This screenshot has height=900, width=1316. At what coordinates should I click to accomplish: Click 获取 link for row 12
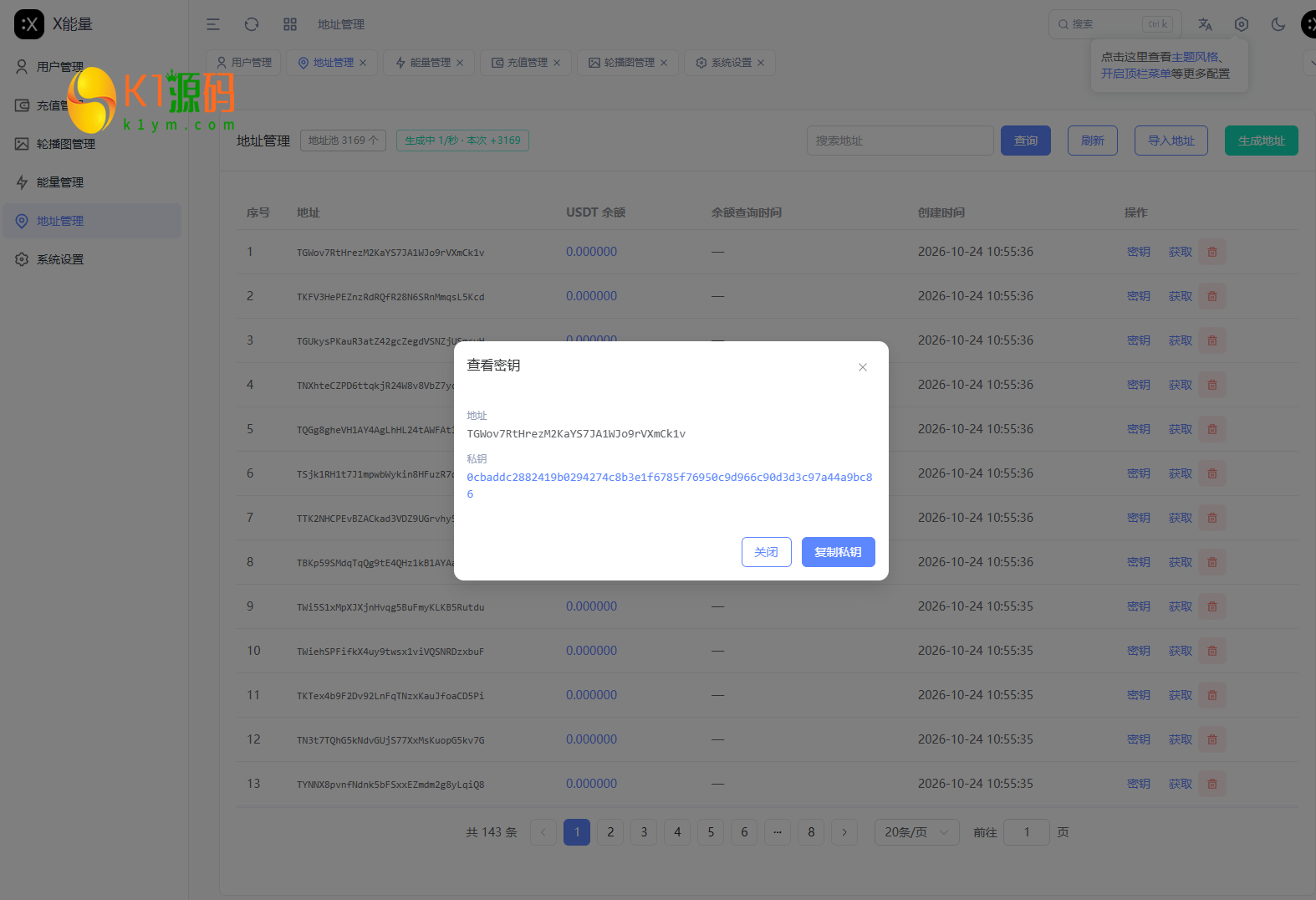tap(1181, 739)
